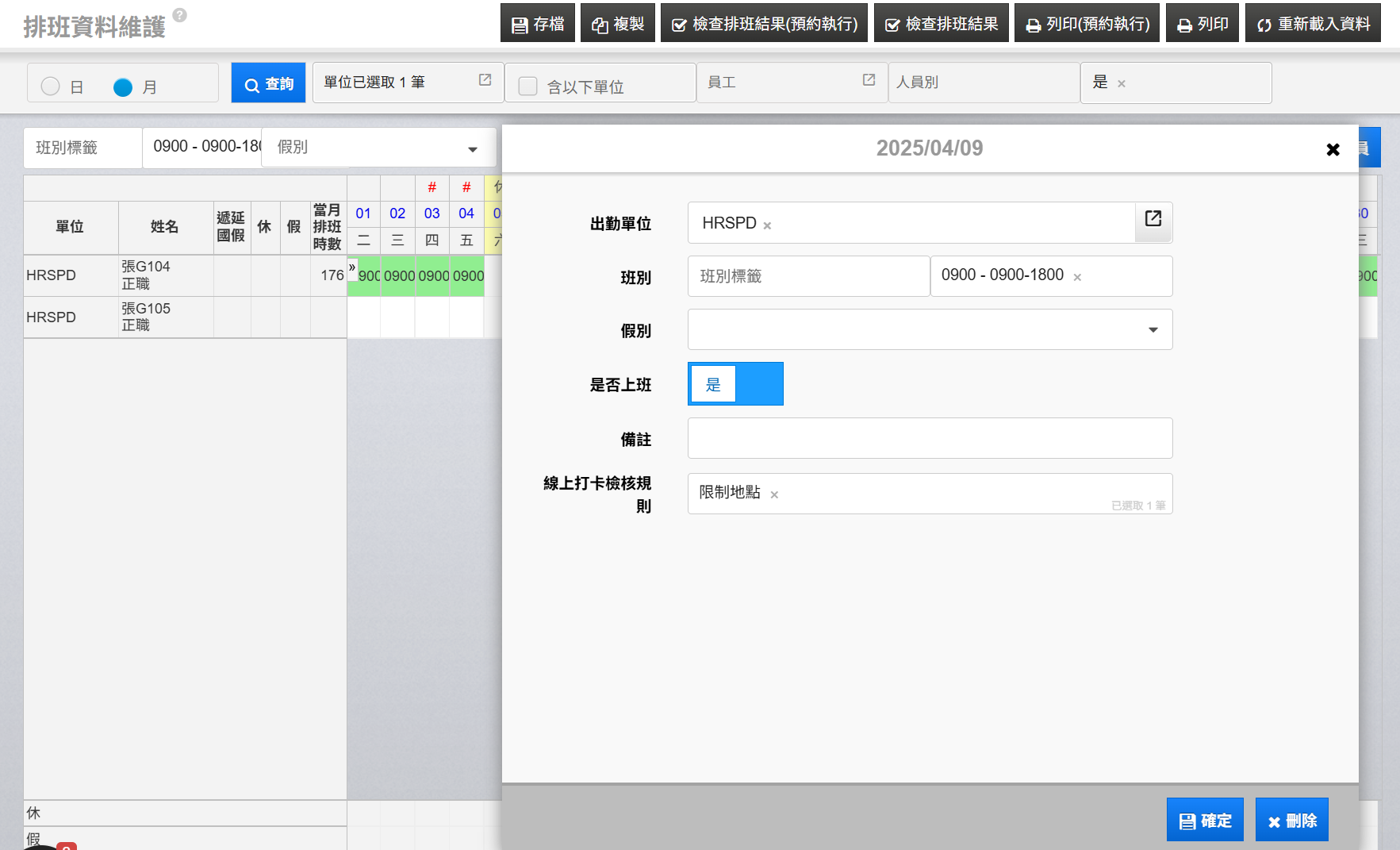Toggle the 是否上班 switch
Viewport: 1400px width, 850px height.
(x=735, y=384)
